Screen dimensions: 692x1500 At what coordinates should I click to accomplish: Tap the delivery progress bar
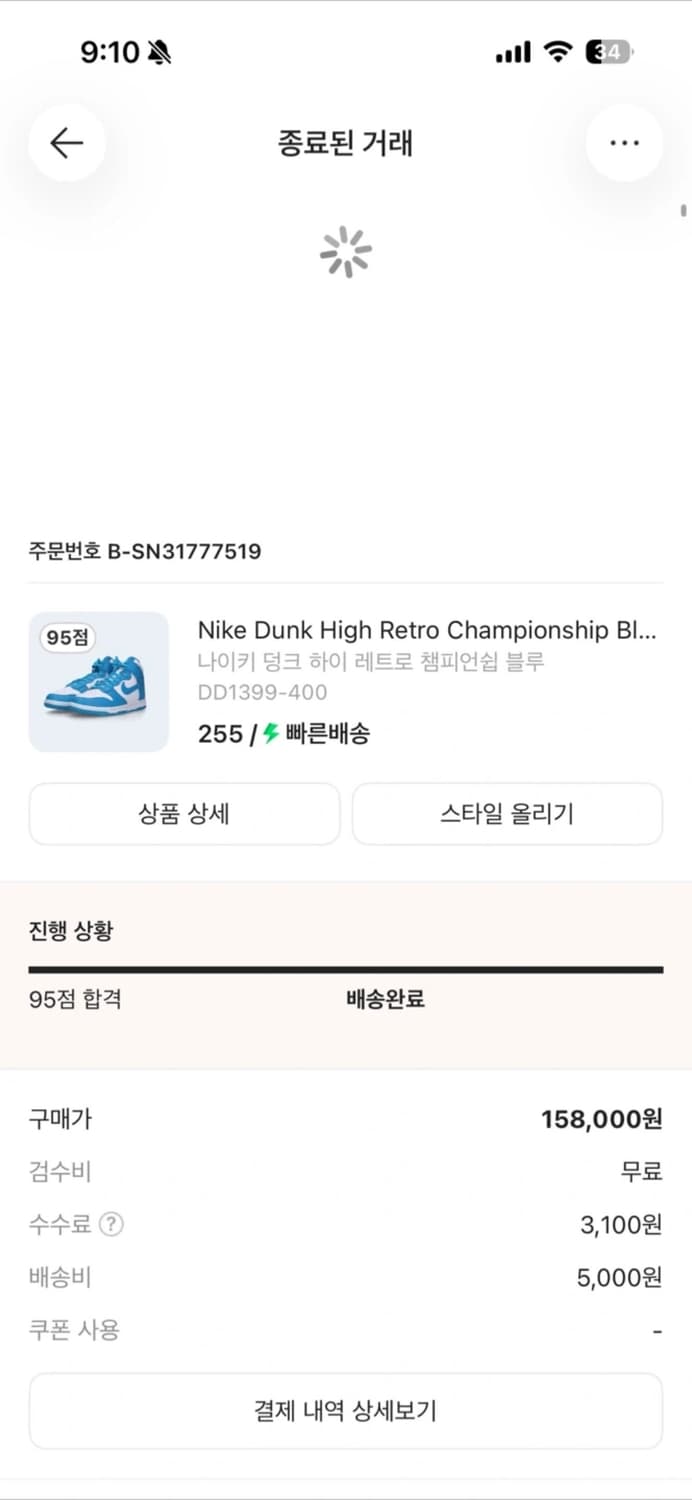pyautogui.click(x=346, y=967)
